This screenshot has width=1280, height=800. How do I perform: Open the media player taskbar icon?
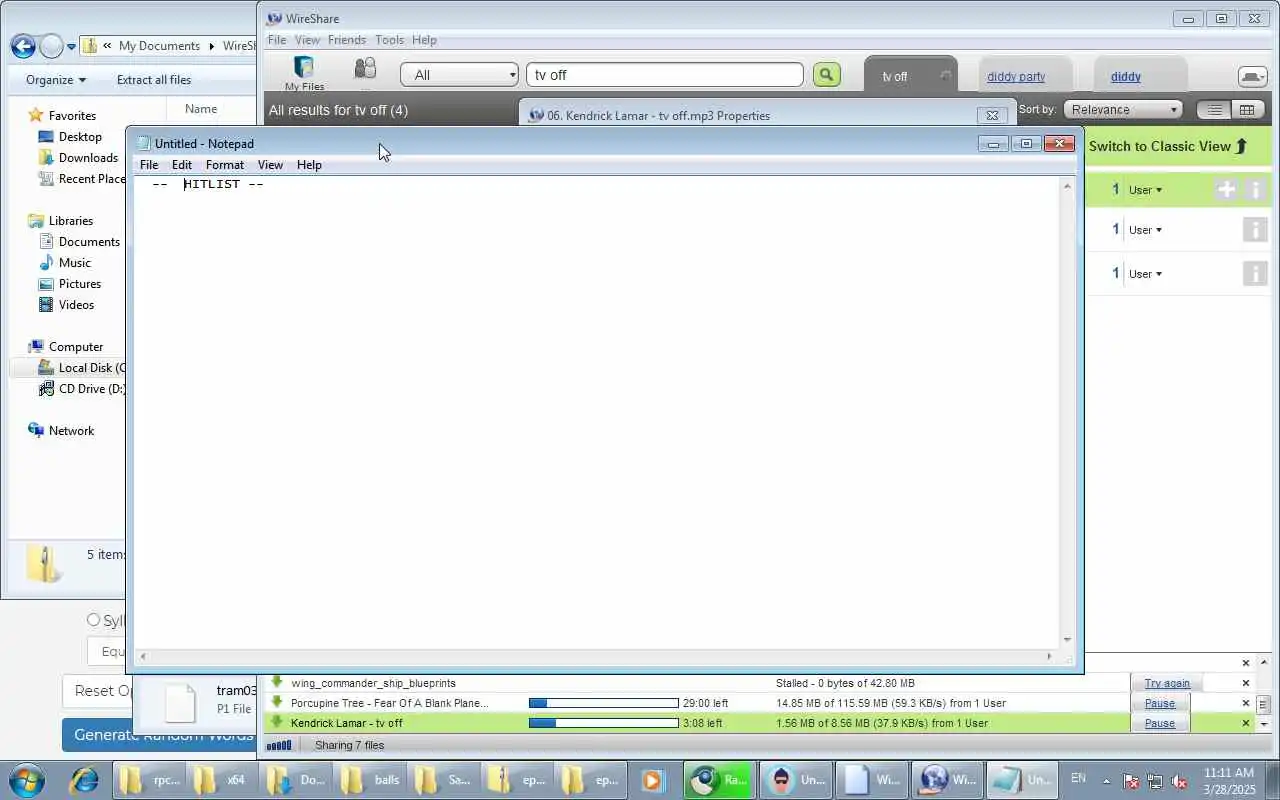pyautogui.click(x=652, y=780)
